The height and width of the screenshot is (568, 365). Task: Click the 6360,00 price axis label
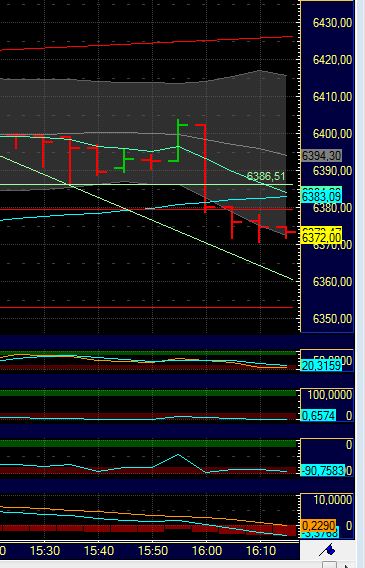[x=332, y=281]
